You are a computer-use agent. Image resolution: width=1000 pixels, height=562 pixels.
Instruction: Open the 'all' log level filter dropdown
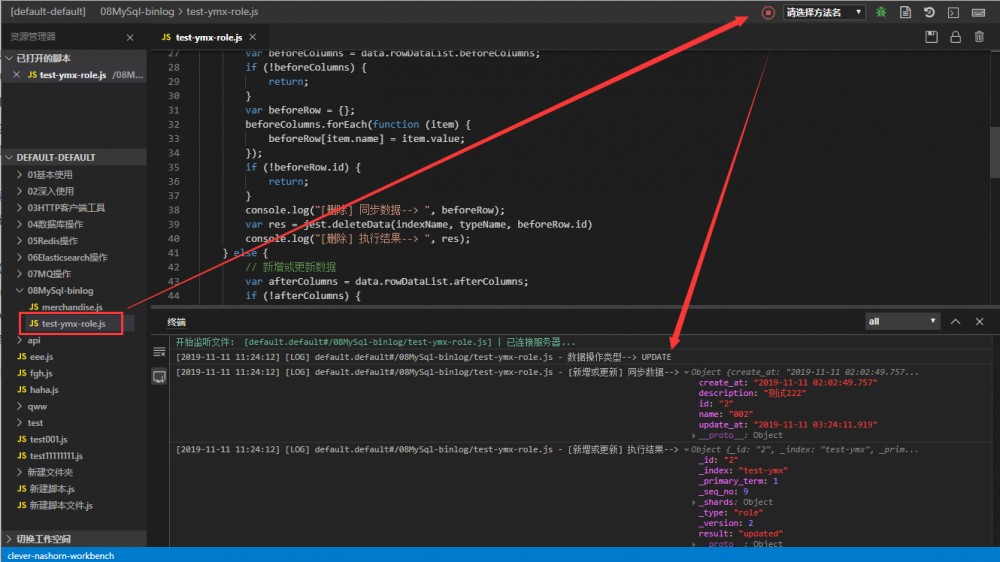coord(903,321)
